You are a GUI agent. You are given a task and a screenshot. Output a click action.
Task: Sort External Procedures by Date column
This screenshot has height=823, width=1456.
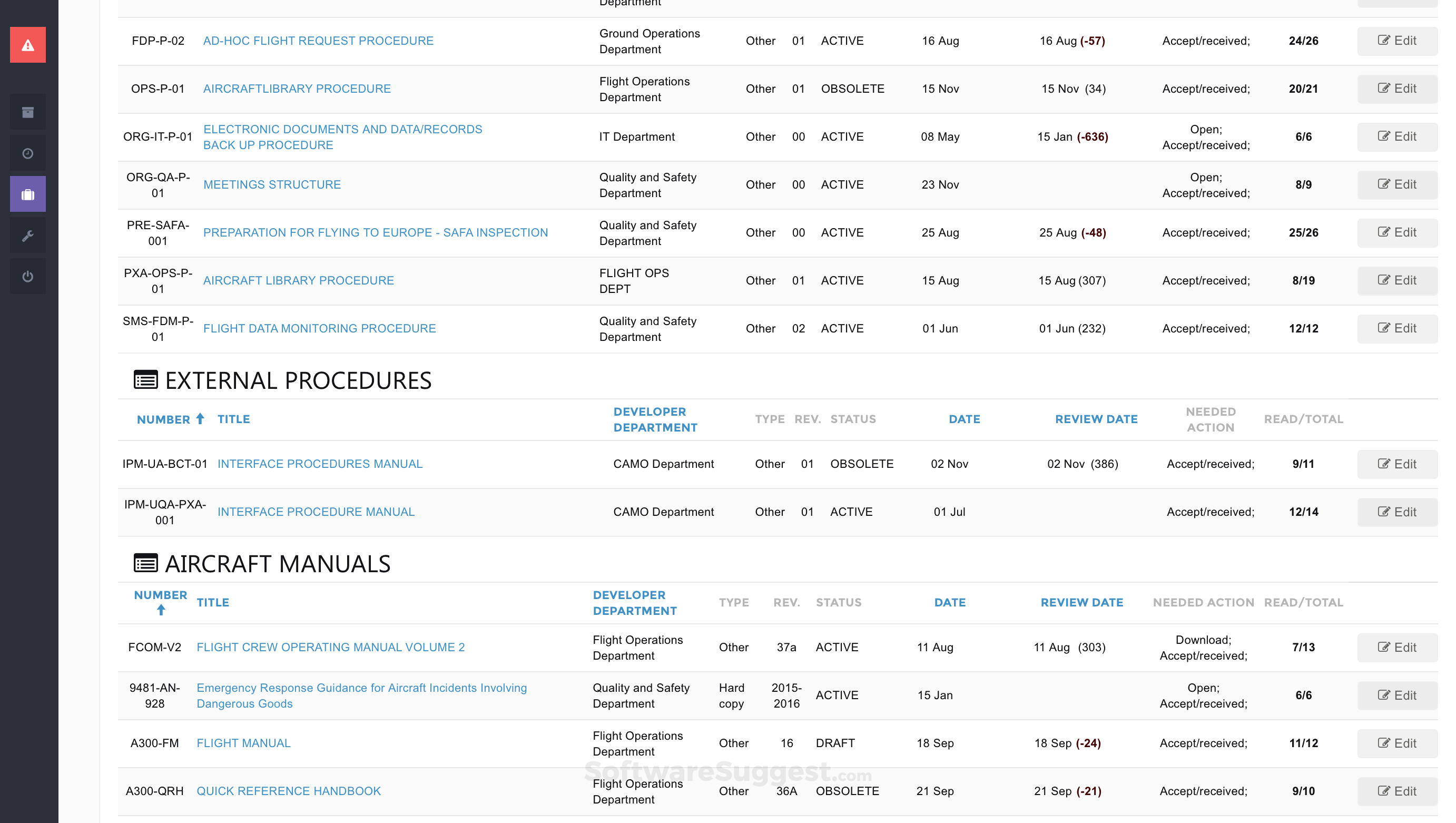click(965, 419)
